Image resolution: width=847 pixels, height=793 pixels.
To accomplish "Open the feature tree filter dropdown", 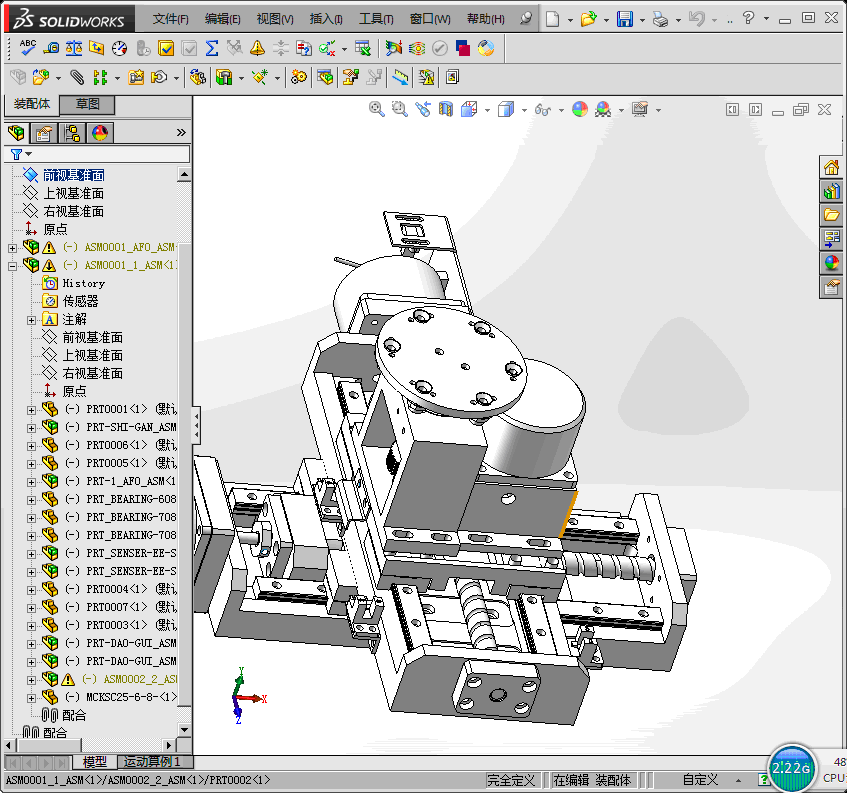I will click(21, 154).
